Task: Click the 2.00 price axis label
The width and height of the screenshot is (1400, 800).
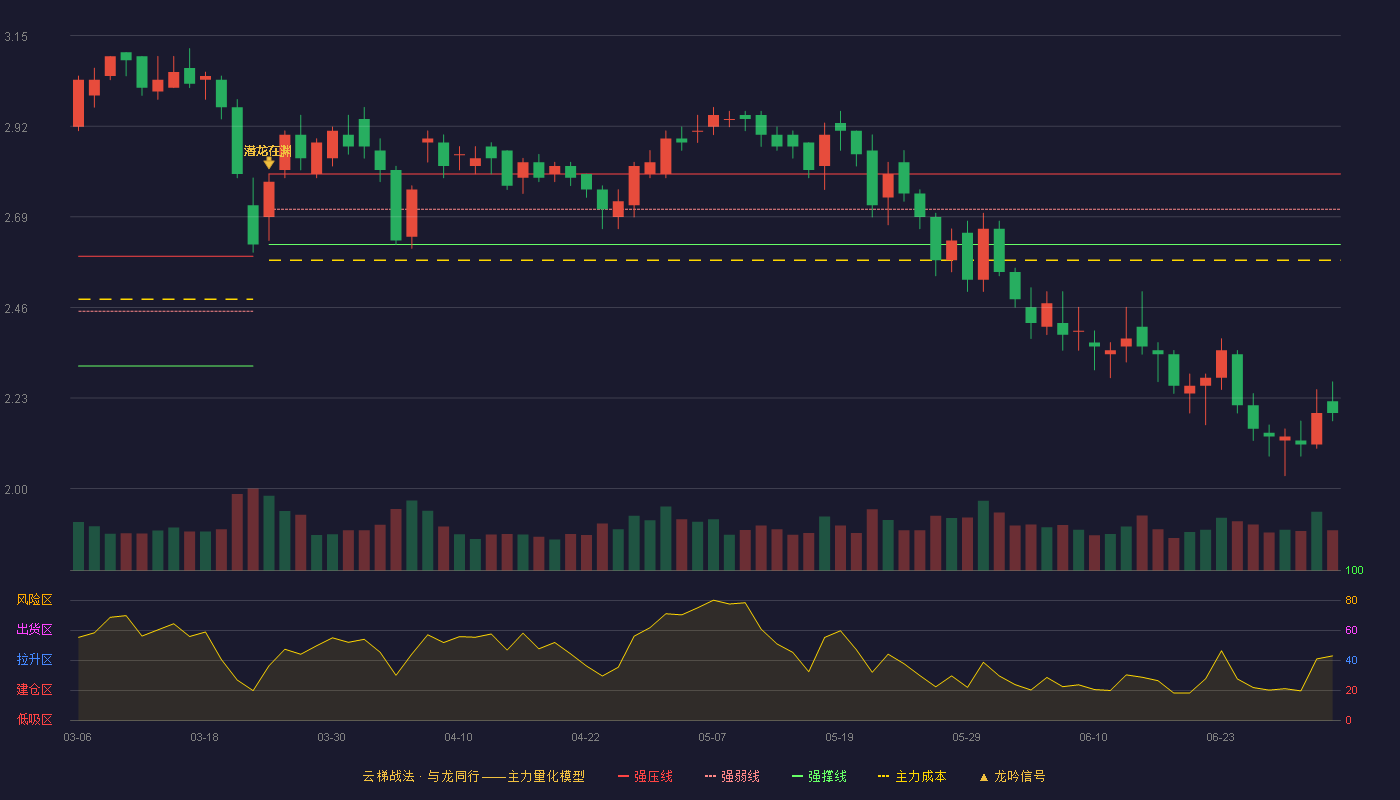Action: [x=16, y=490]
